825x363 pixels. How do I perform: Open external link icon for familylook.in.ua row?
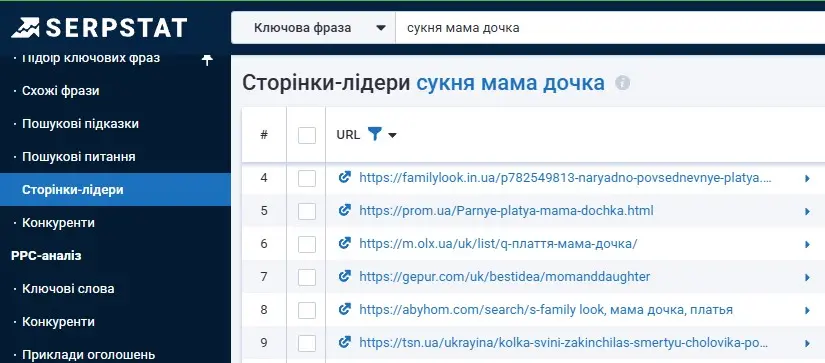point(345,178)
